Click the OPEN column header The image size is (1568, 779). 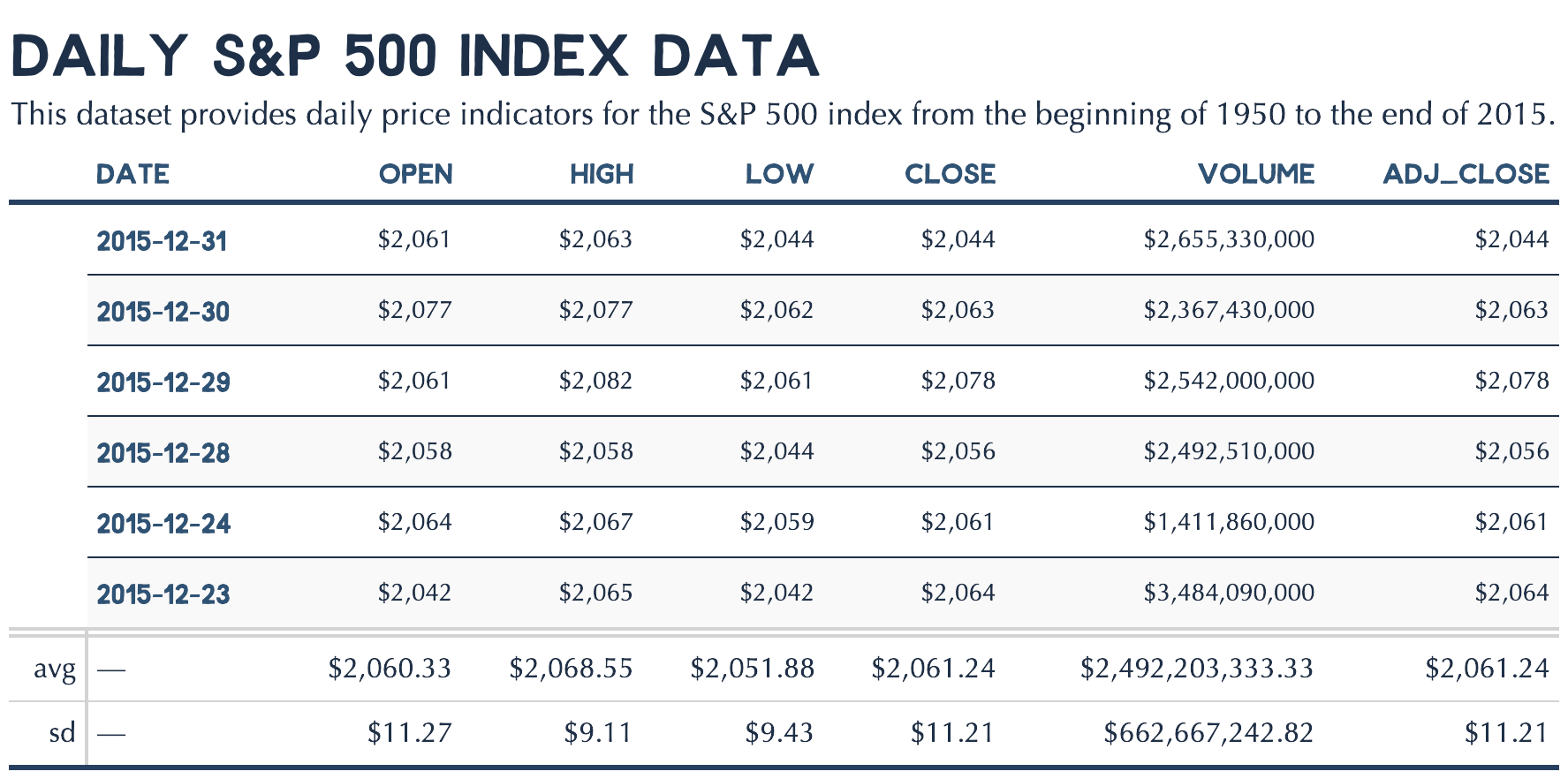[x=415, y=174]
